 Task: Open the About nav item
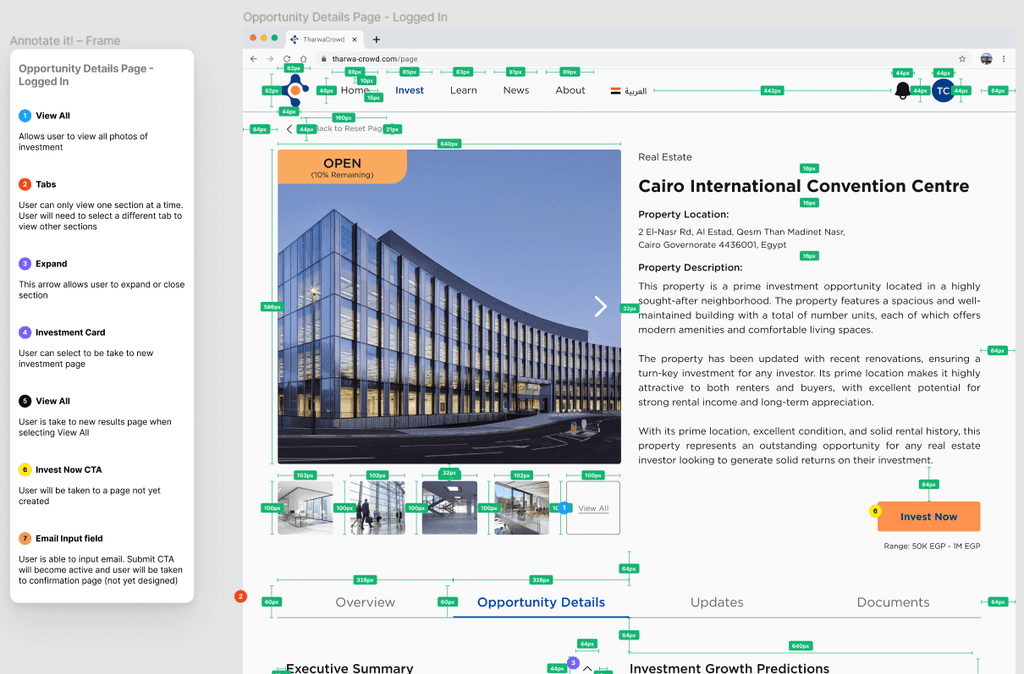pyautogui.click(x=570, y=90)
